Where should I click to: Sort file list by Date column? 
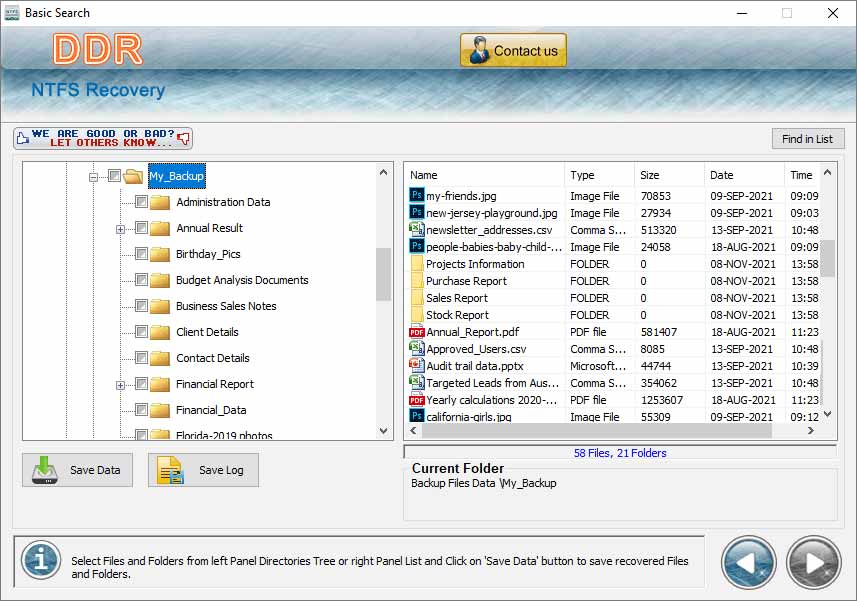pos(744,175)
